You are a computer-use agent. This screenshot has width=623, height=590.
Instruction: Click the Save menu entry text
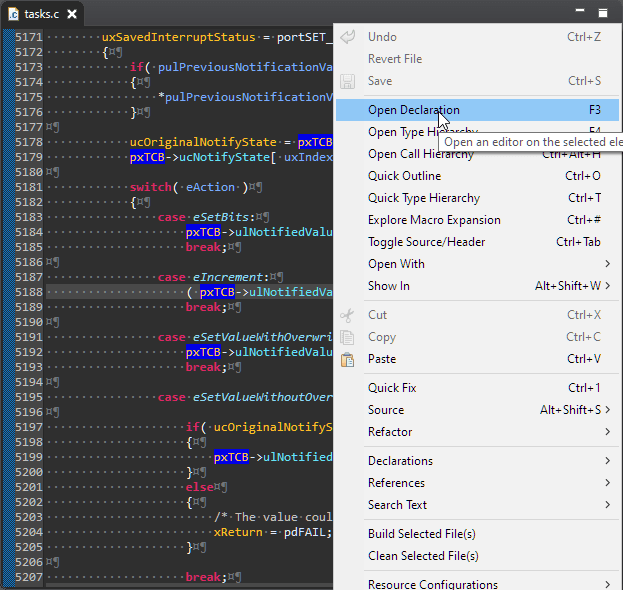380,81
